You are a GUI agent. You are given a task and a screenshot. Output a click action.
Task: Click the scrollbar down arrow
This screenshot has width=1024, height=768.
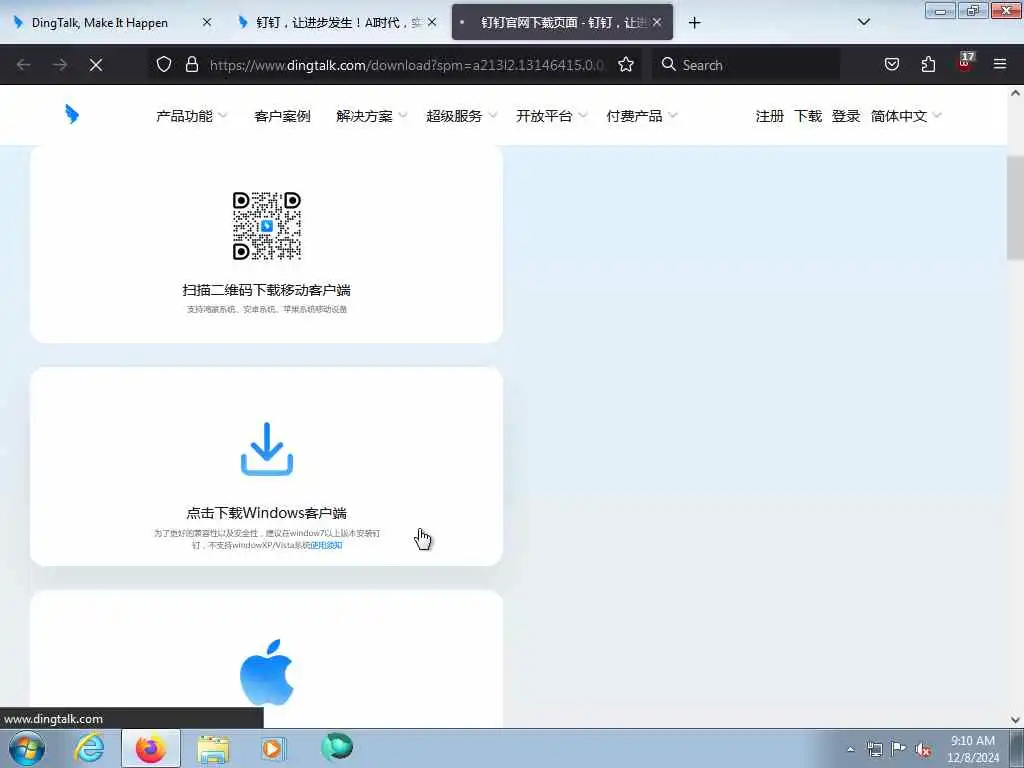1016,720
